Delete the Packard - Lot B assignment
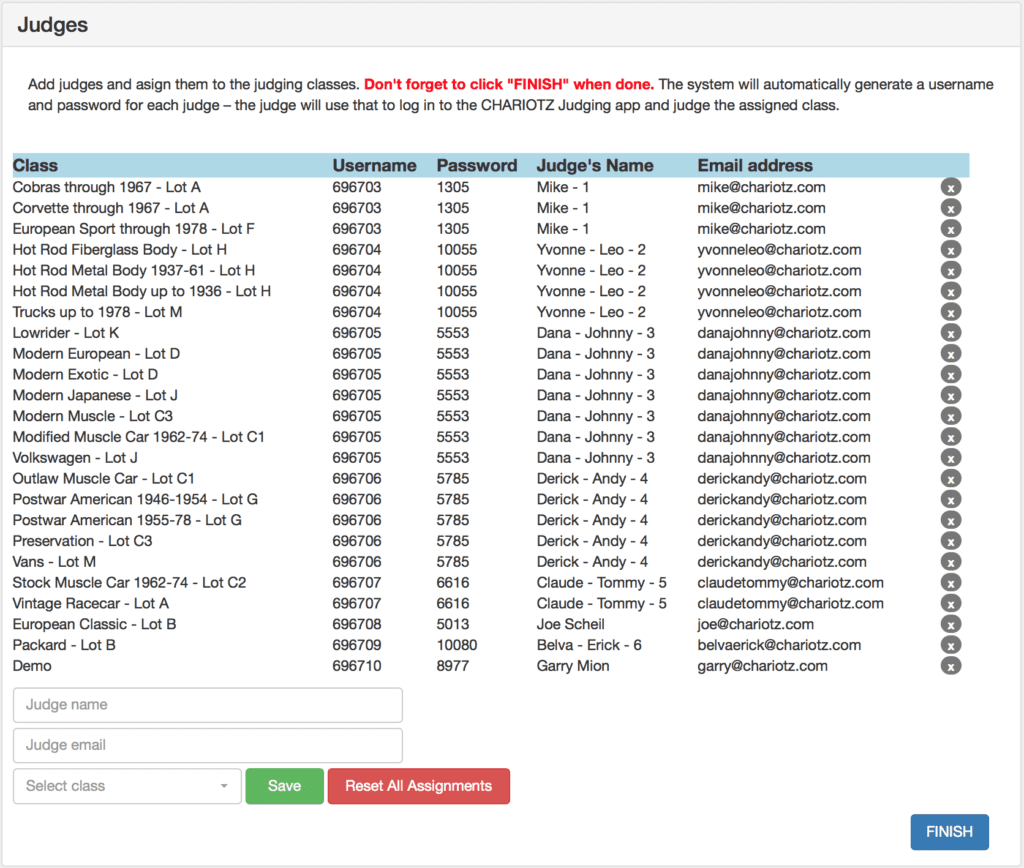Image resolution: width=1024 pixels, height=868 pixels. coord(950,645)
